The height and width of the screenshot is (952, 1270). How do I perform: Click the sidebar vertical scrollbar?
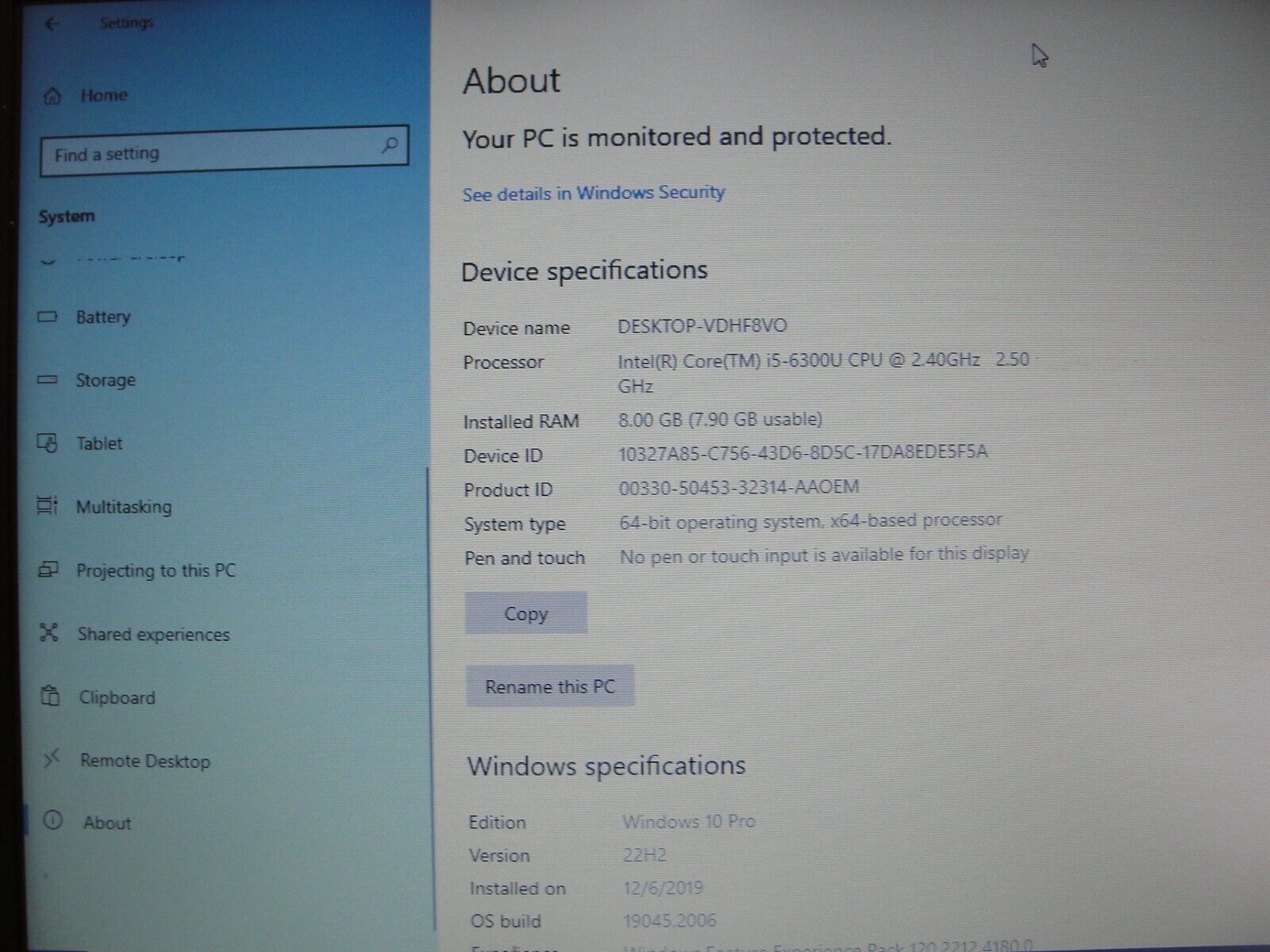tap(429, 698)
